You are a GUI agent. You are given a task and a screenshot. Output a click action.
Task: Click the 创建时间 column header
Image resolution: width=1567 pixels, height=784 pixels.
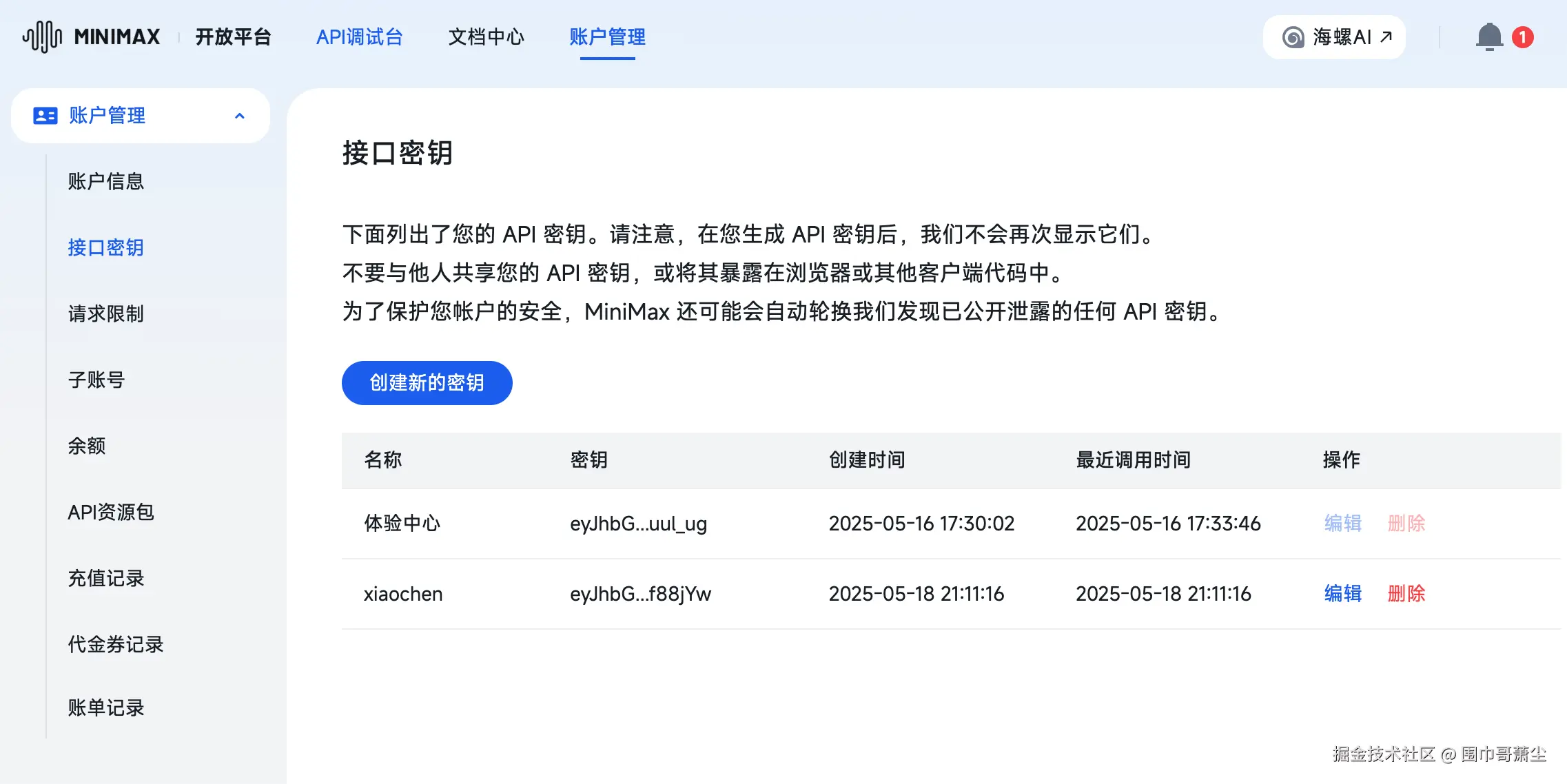867,460
